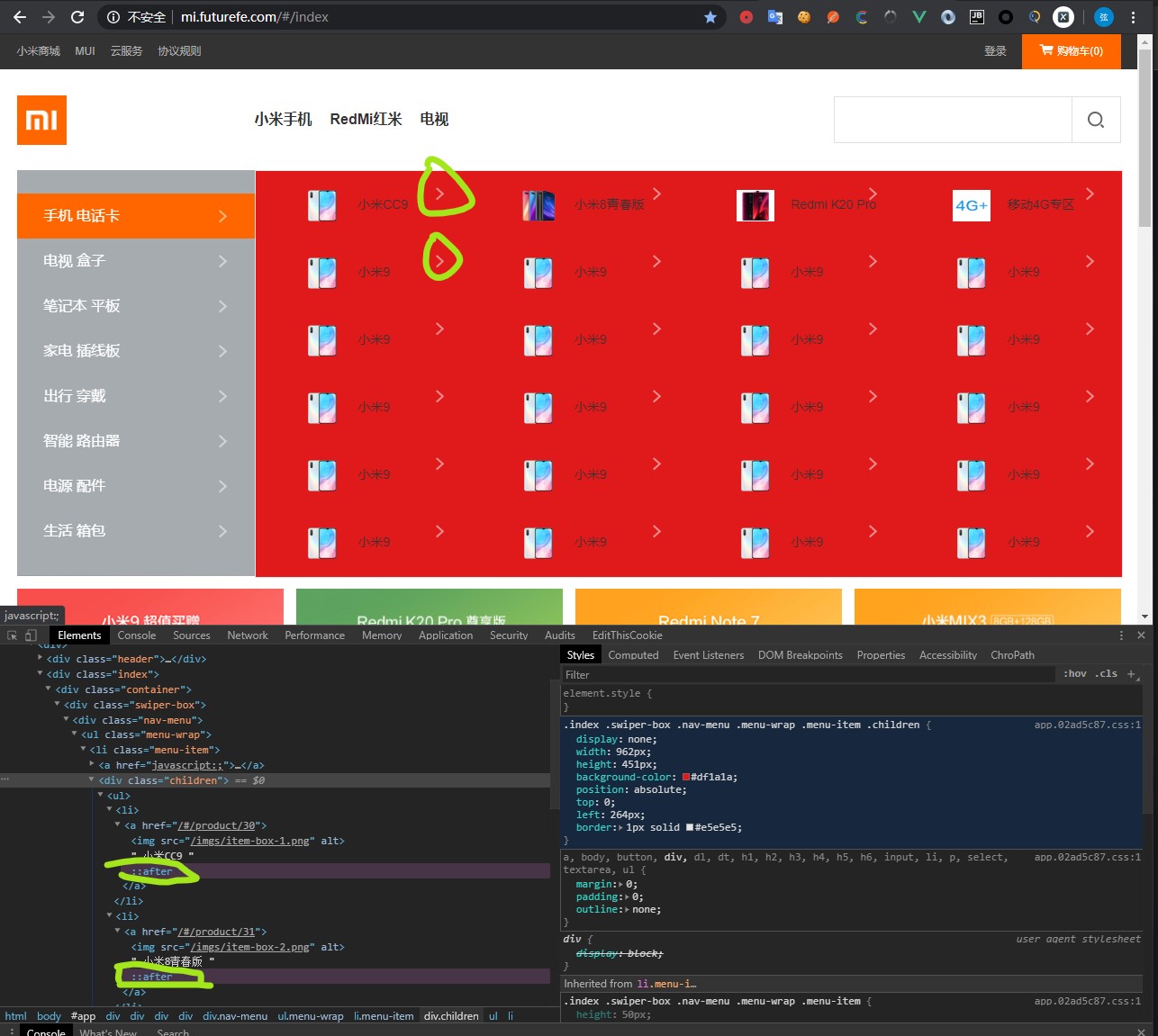This screenshot has height=1036, width=1158.
Task: Collapse the div class="children" node
Action: pos(92,780)
